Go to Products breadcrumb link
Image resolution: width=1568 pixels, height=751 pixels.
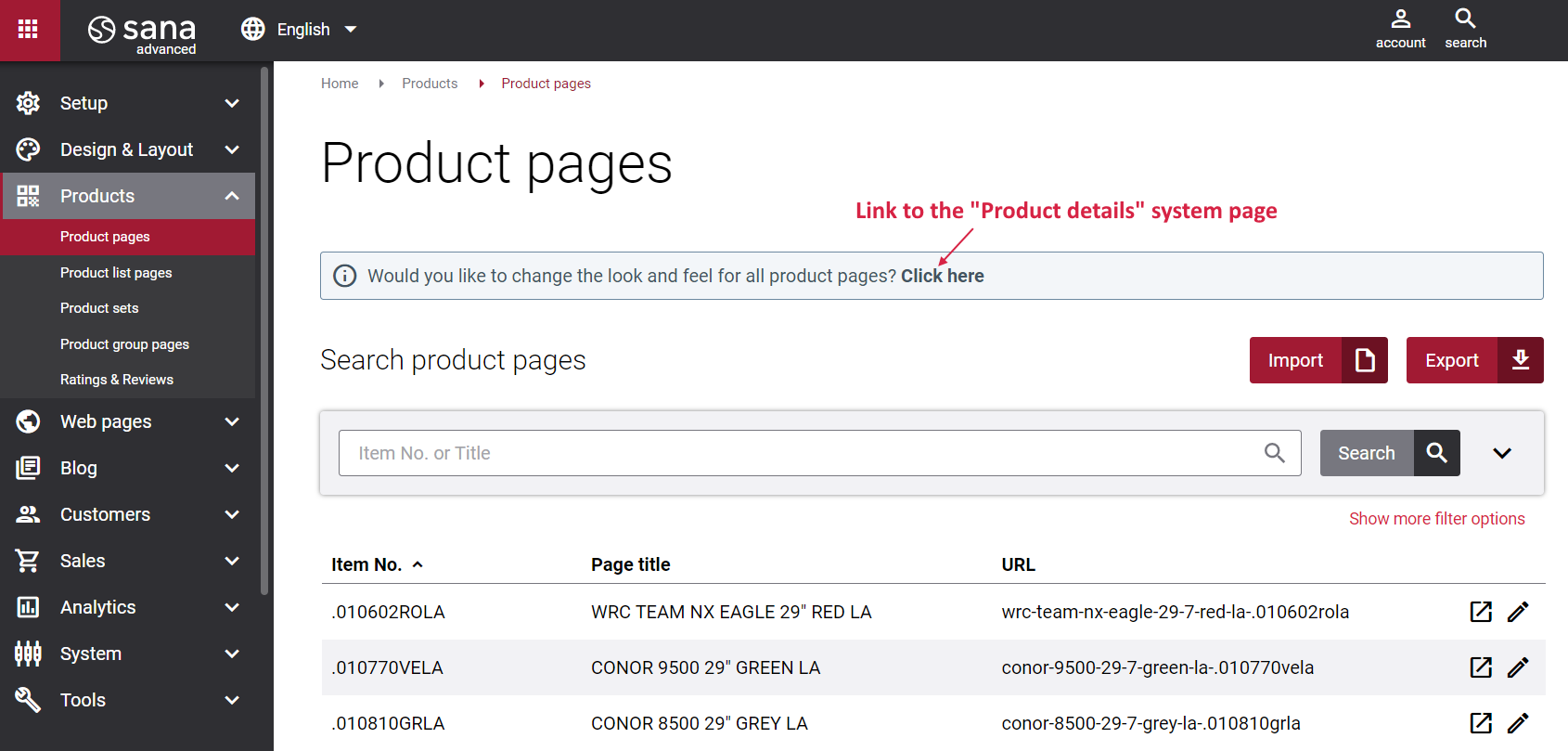(430, 84)
